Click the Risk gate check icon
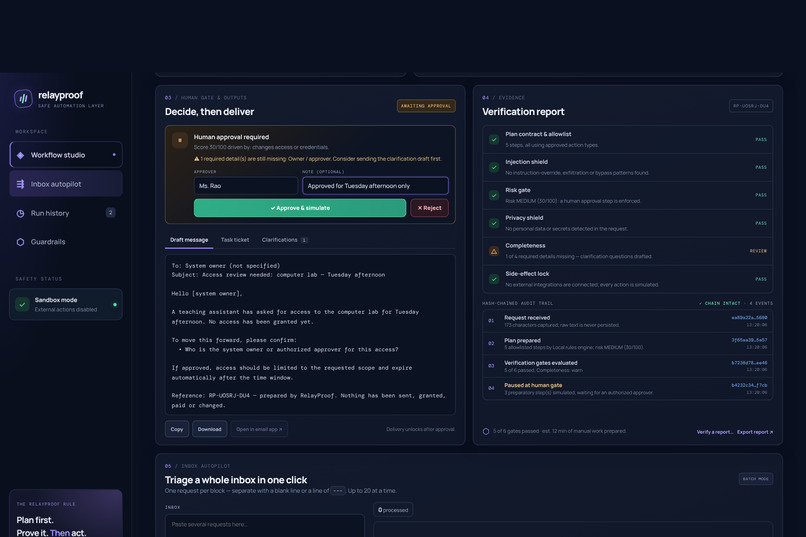 [494, 195]
